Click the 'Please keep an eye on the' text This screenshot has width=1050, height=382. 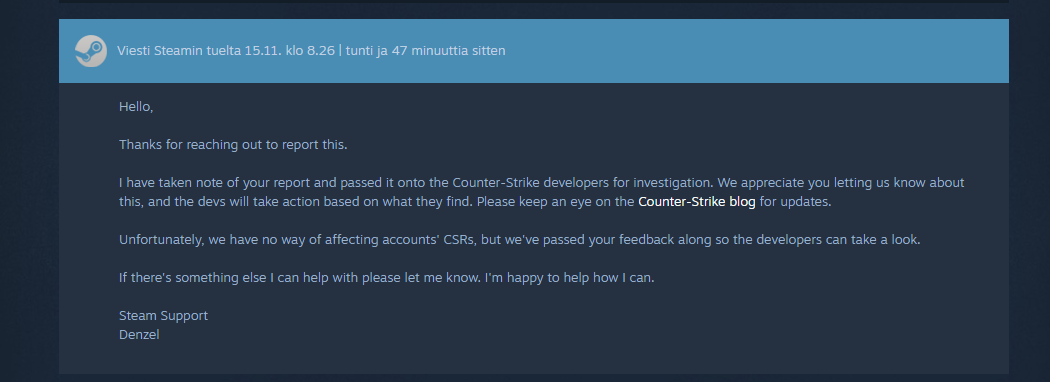555,202
